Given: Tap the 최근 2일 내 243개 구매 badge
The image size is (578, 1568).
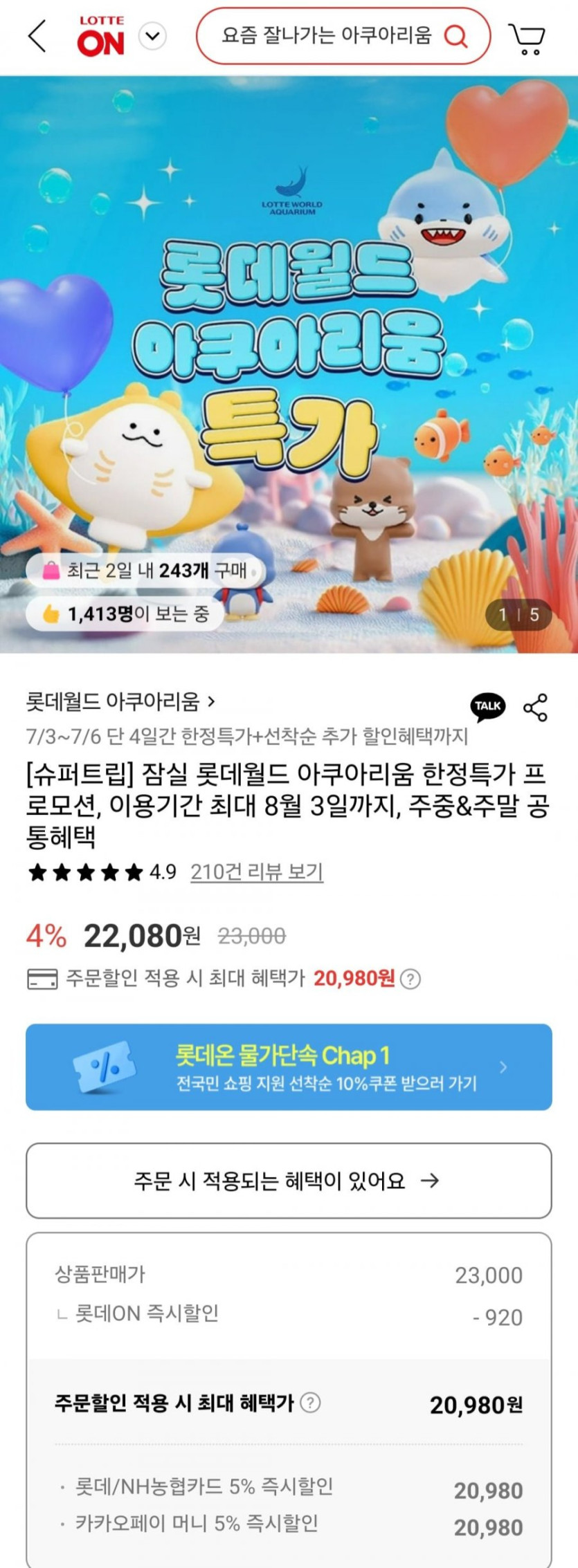Looking at the screenshot, I should pyautogui.click(x=145, y=571).
